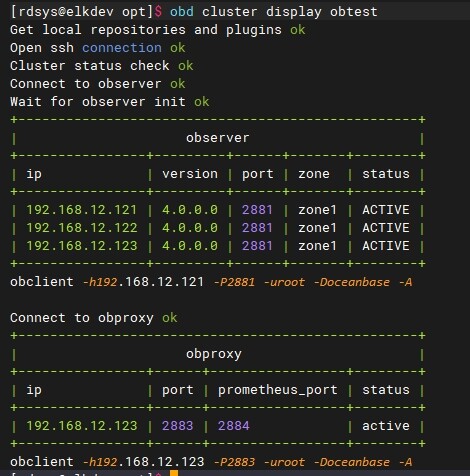Viewport: 470px width, 476px height.
Task: Click the '-P2881' option in obclient command
Action: [234, 282]
